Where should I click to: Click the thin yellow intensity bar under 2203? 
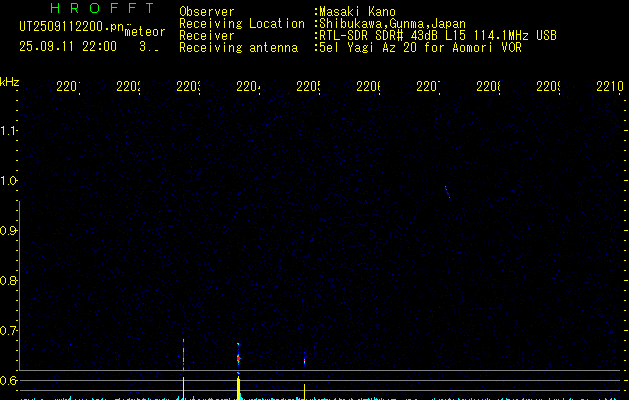click(x=183, y=388)
